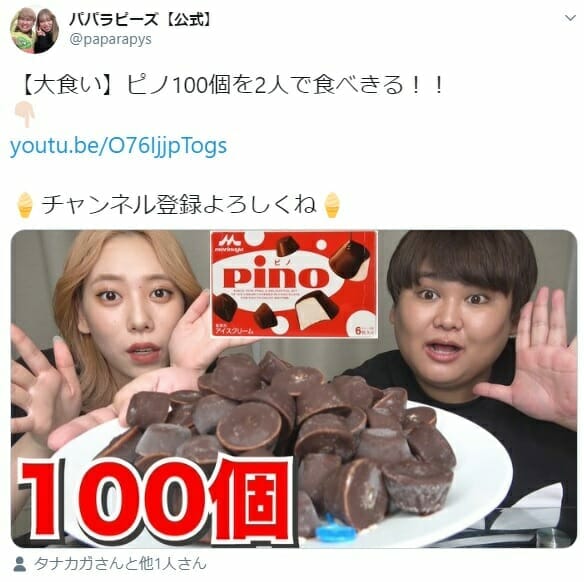
Task: Click the パパラピーズ profile avatar
Action: pyautogui.click(x=35, y=31)
